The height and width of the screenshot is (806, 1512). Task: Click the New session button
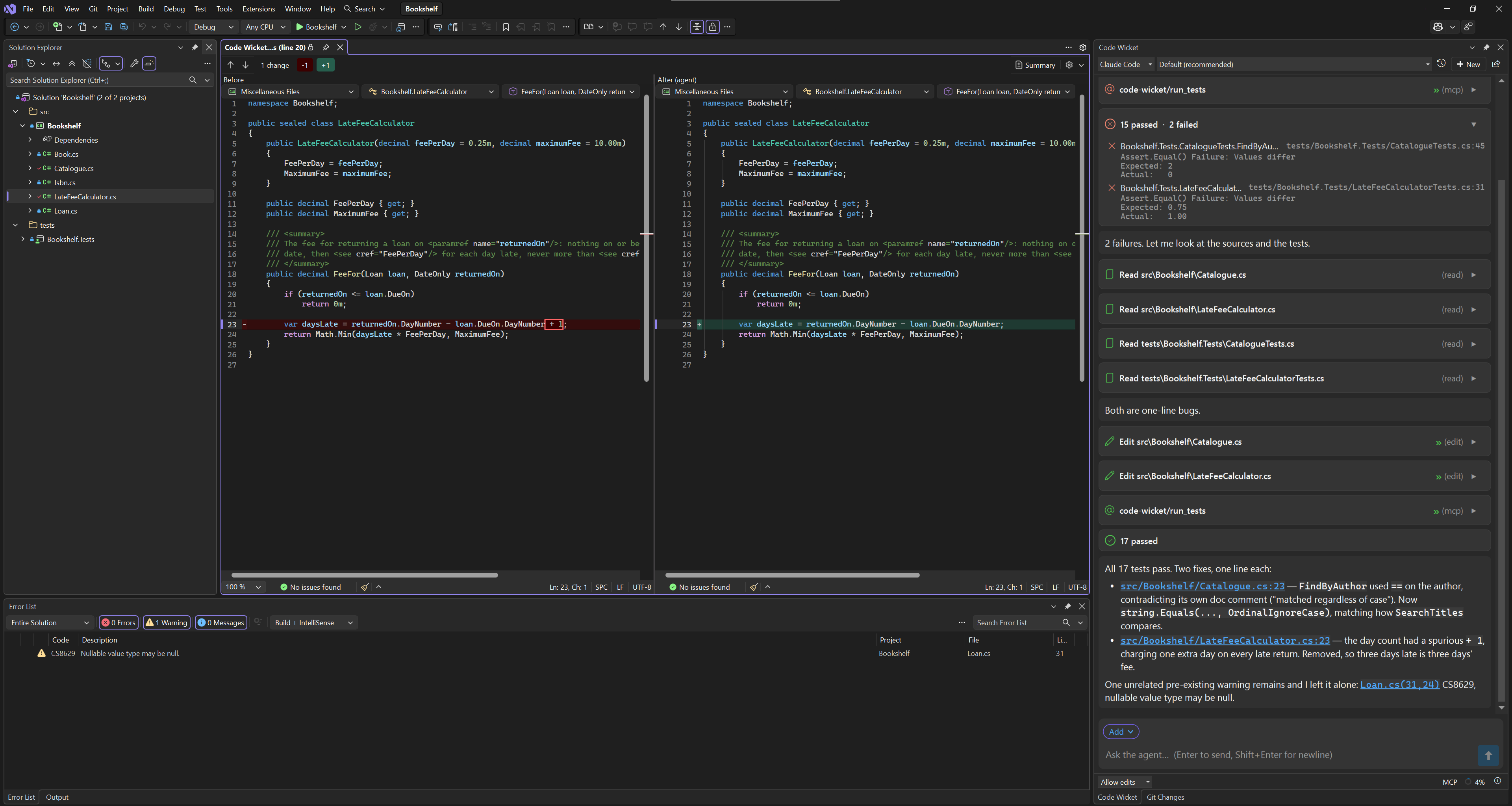(1468, 64)
